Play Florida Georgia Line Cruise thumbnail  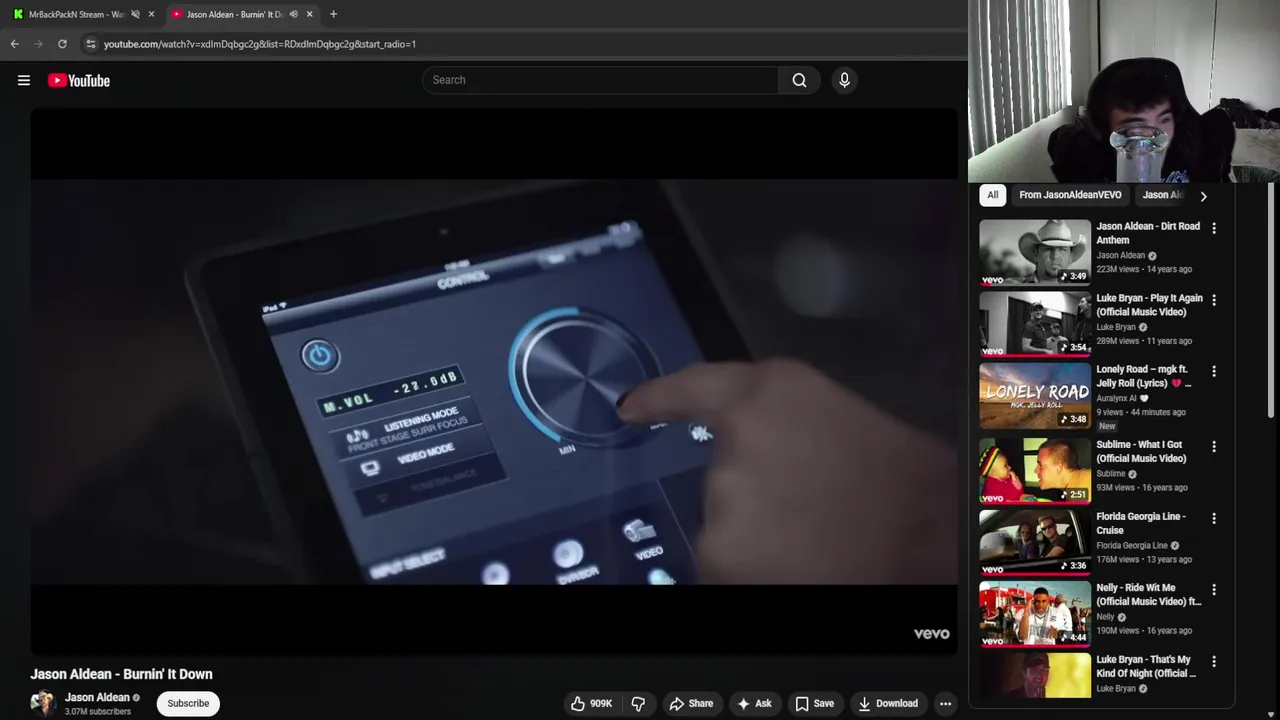(1035, 542)
